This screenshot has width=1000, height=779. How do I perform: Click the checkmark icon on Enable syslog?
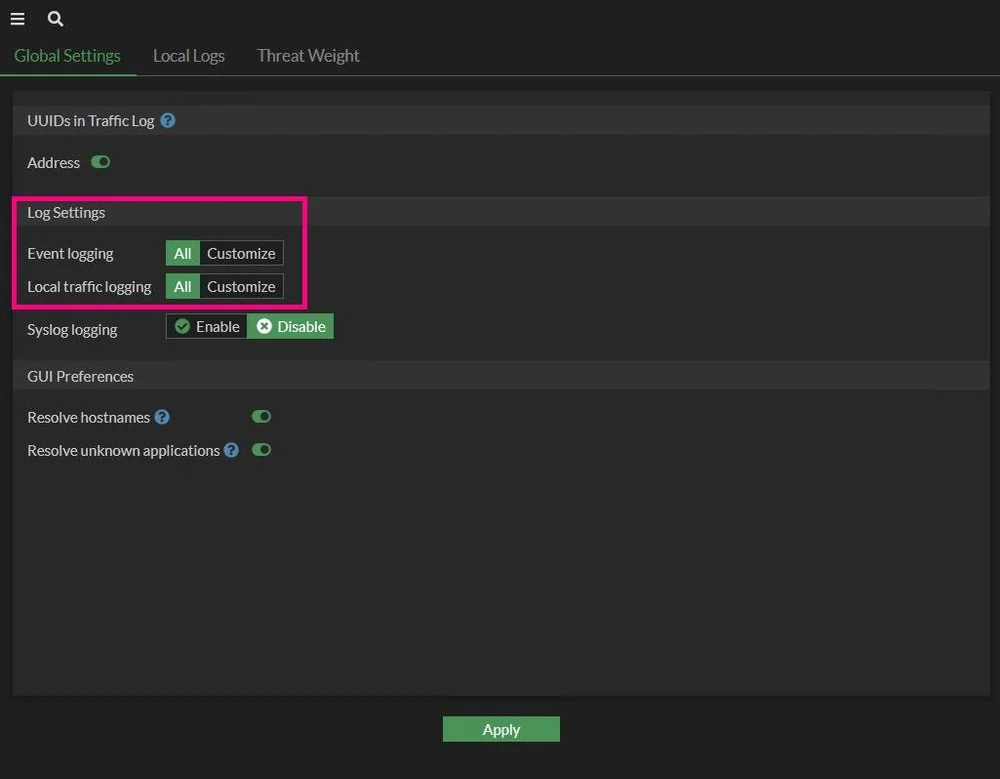[x=182, y=326]
